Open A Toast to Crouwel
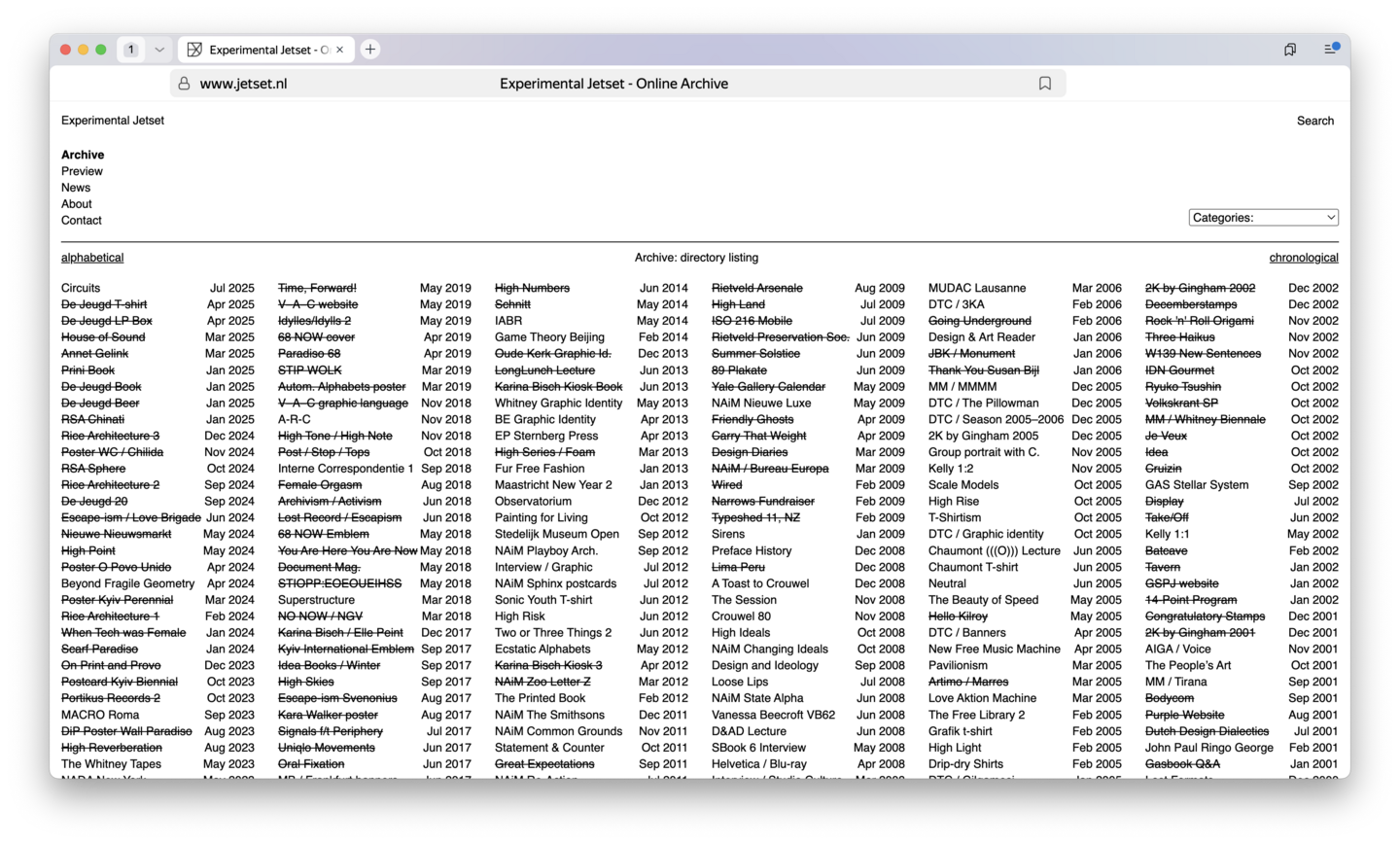The height and width of the screenshot is (844, 1400). coord(760,583)
